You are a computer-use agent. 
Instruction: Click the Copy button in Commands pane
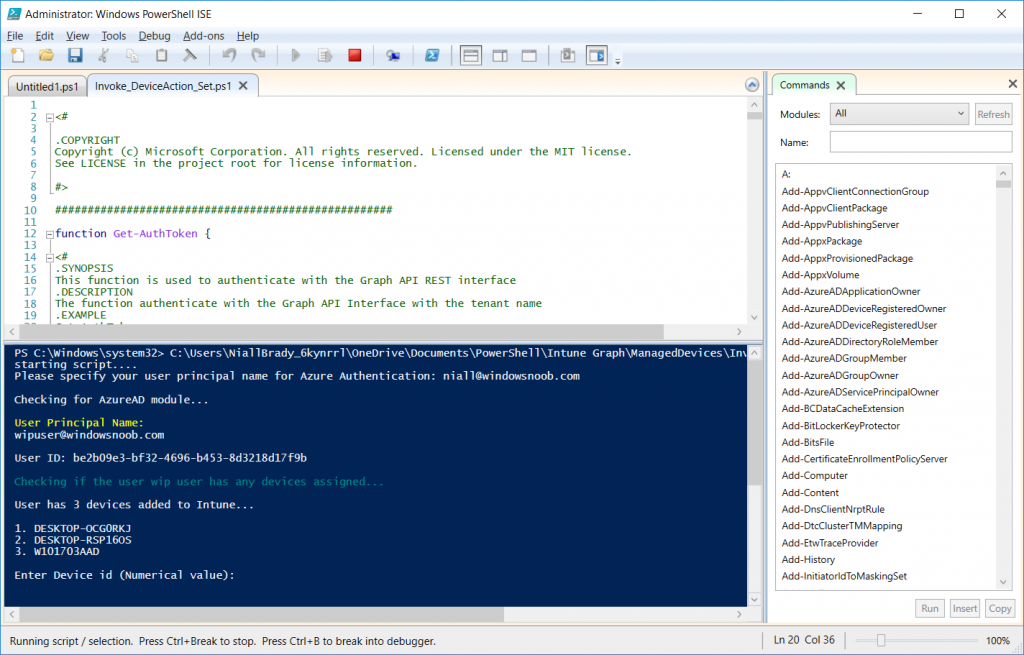(1000, 609)
